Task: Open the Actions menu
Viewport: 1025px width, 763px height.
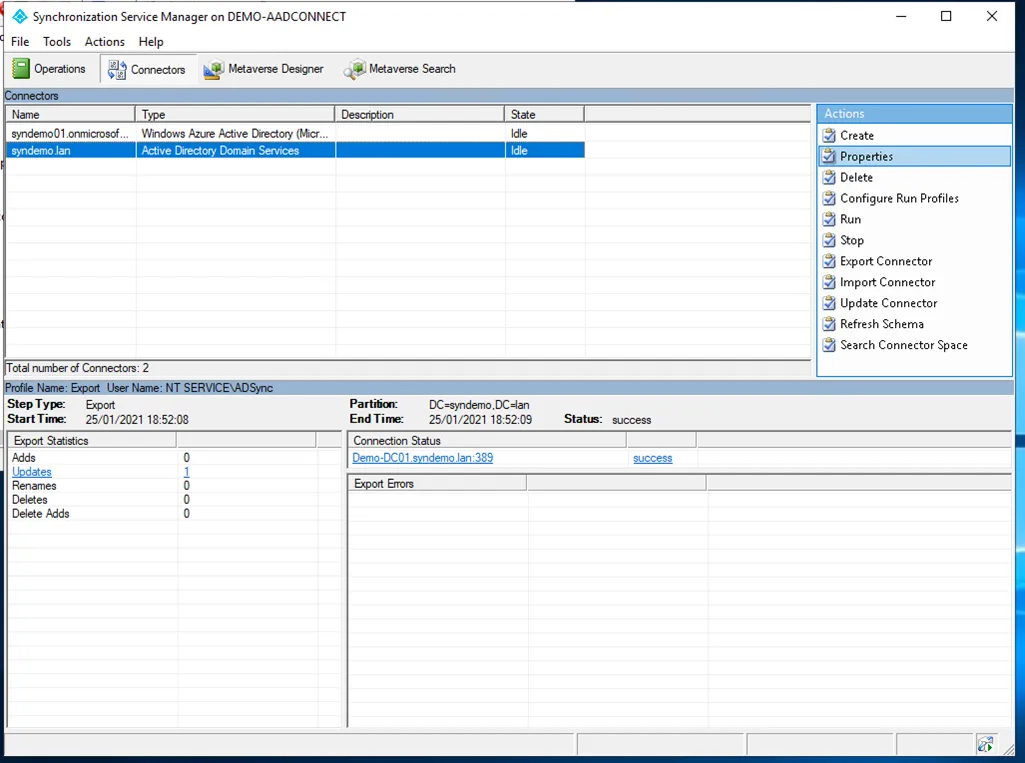Action: 105,42
